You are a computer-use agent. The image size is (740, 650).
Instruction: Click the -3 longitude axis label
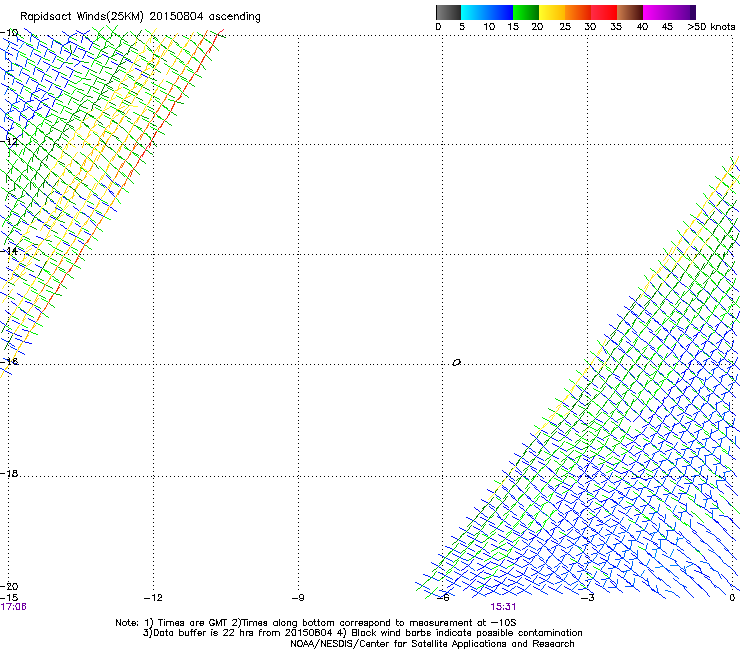tap(587, 598)
